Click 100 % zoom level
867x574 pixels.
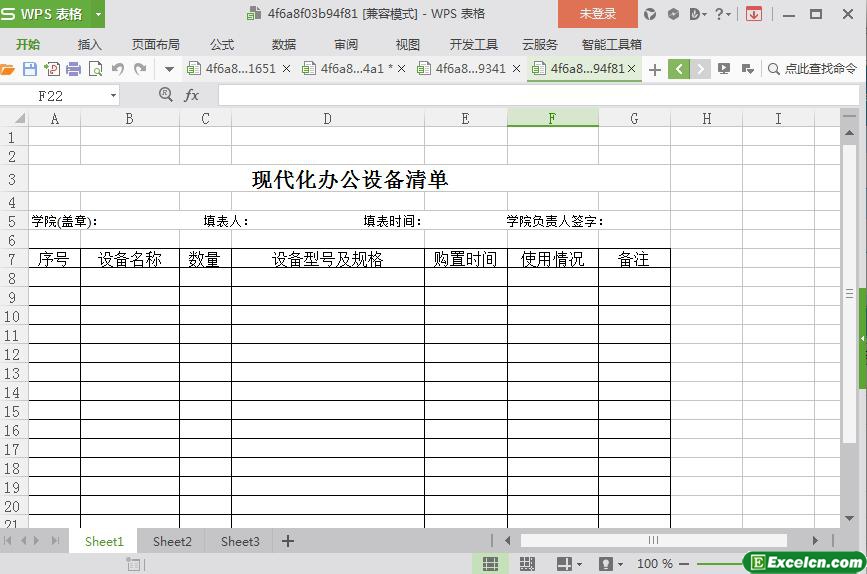click(655, 564)
